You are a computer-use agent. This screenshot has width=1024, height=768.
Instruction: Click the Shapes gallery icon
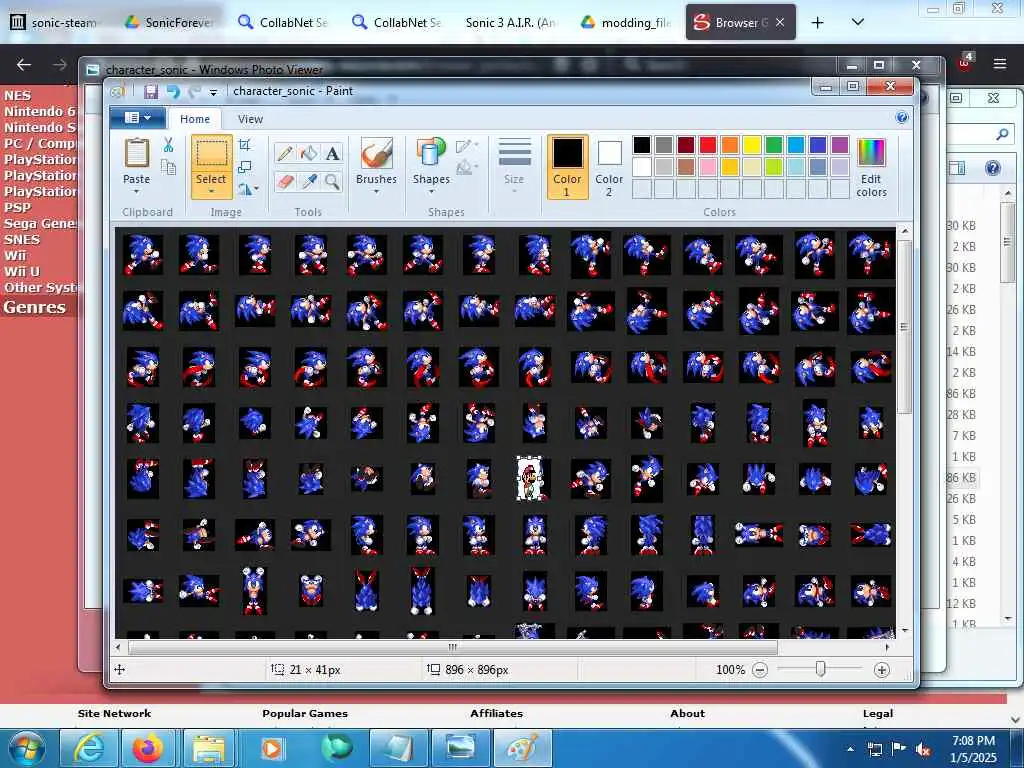click(x=431, y=154)
